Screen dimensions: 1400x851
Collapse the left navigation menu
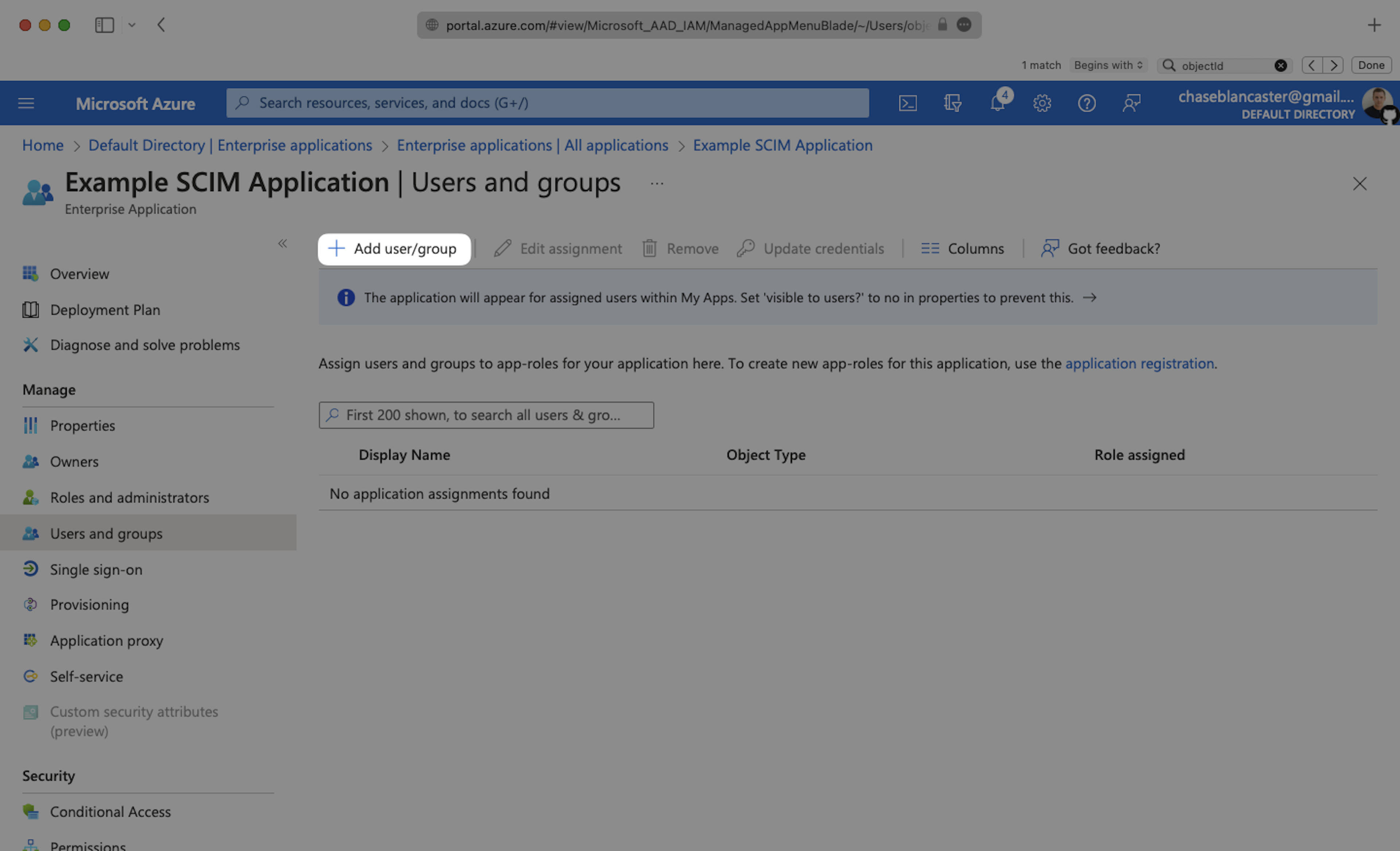tap(283, 243)
